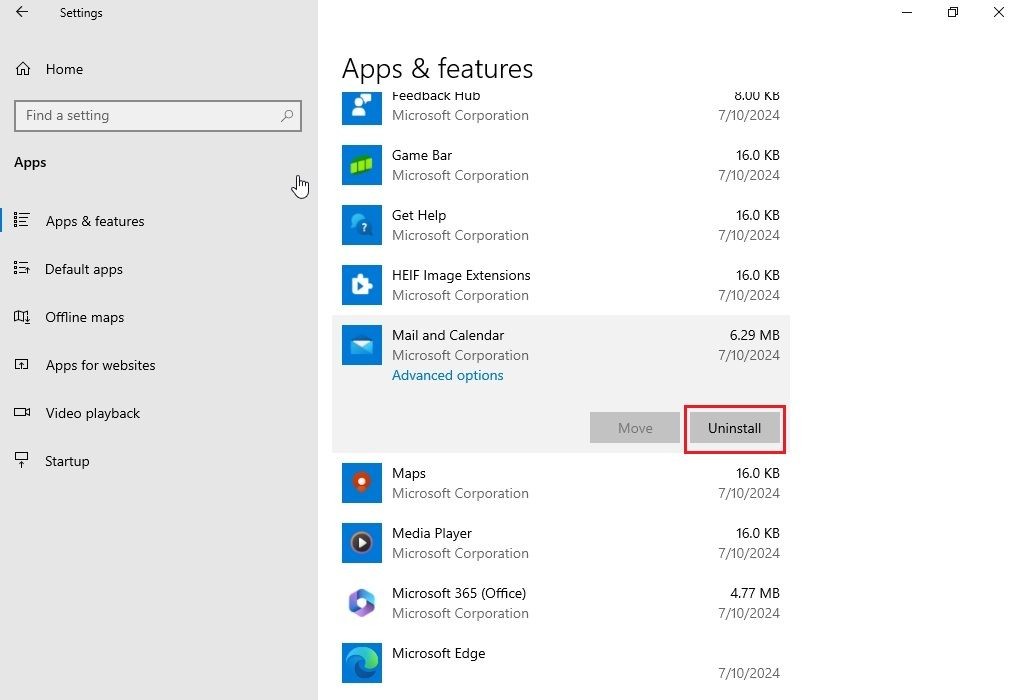Click the Apps & features page heading
The height and width of the screenshot is (700, 1014).
coord(437,69)
